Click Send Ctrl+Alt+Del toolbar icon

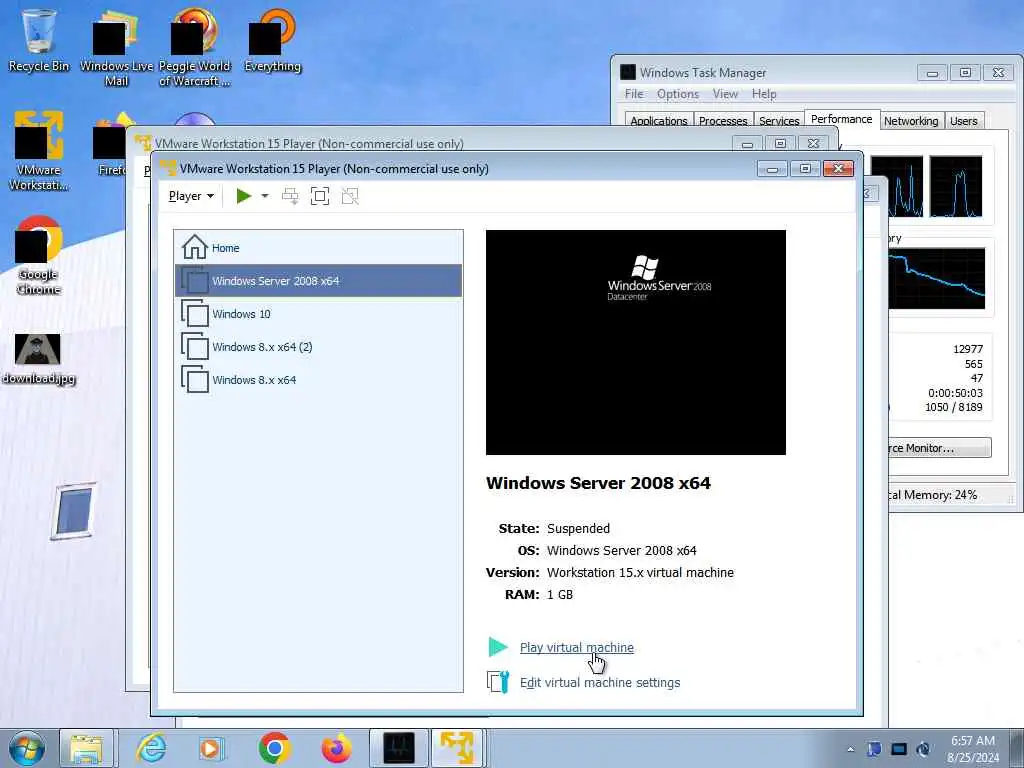click(290, 196)
